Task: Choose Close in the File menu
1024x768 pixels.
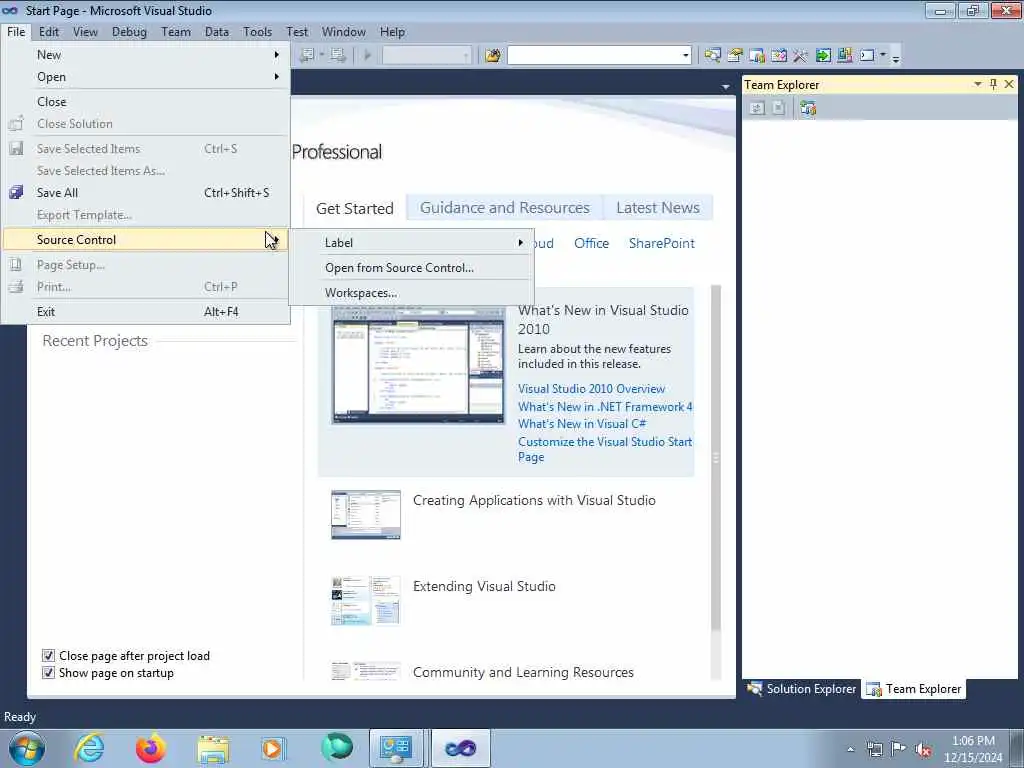Action: coord(146,102)
